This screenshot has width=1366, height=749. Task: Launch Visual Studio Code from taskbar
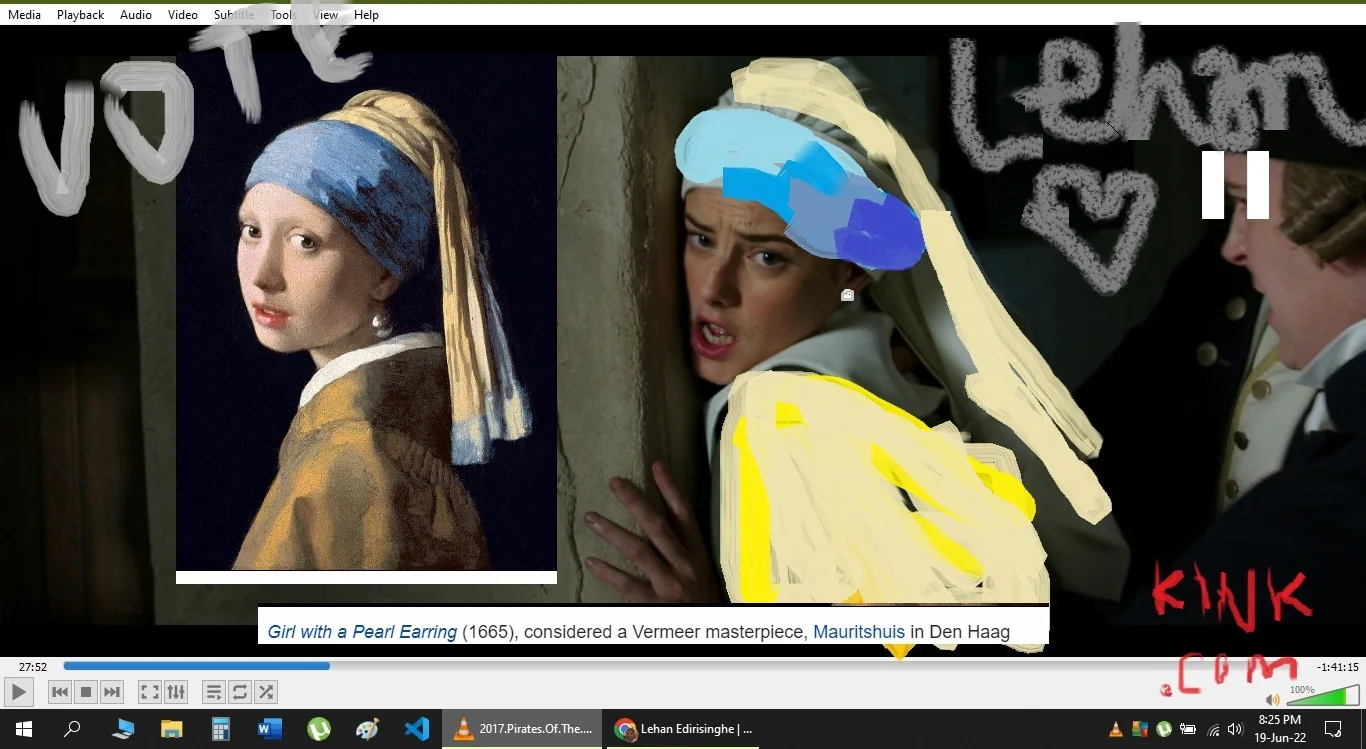[417, 729]
